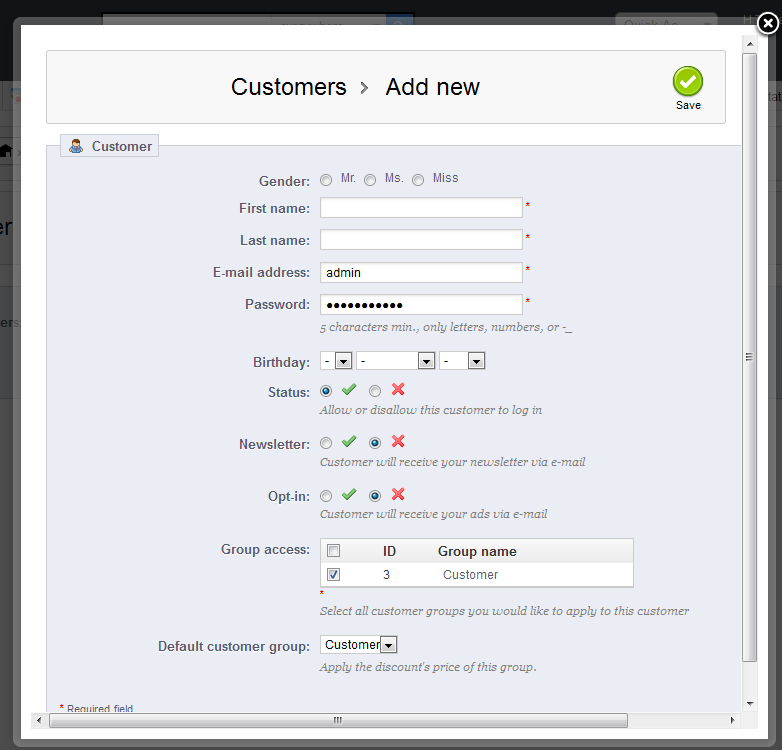The height and width of the screenshot is (750, 782).
Task: Select the Mr. gender radio button
Action: 326,180
